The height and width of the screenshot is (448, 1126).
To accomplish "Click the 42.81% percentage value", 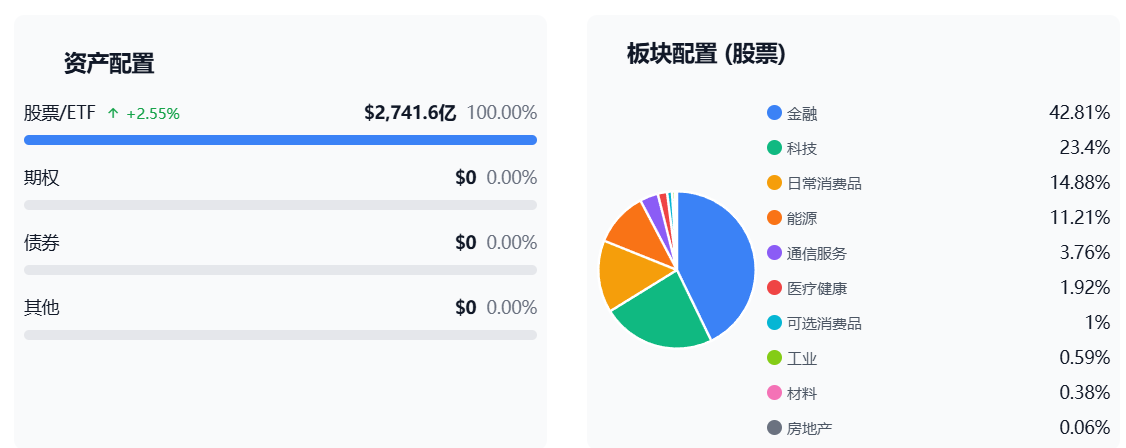I will pos(1080,113).
